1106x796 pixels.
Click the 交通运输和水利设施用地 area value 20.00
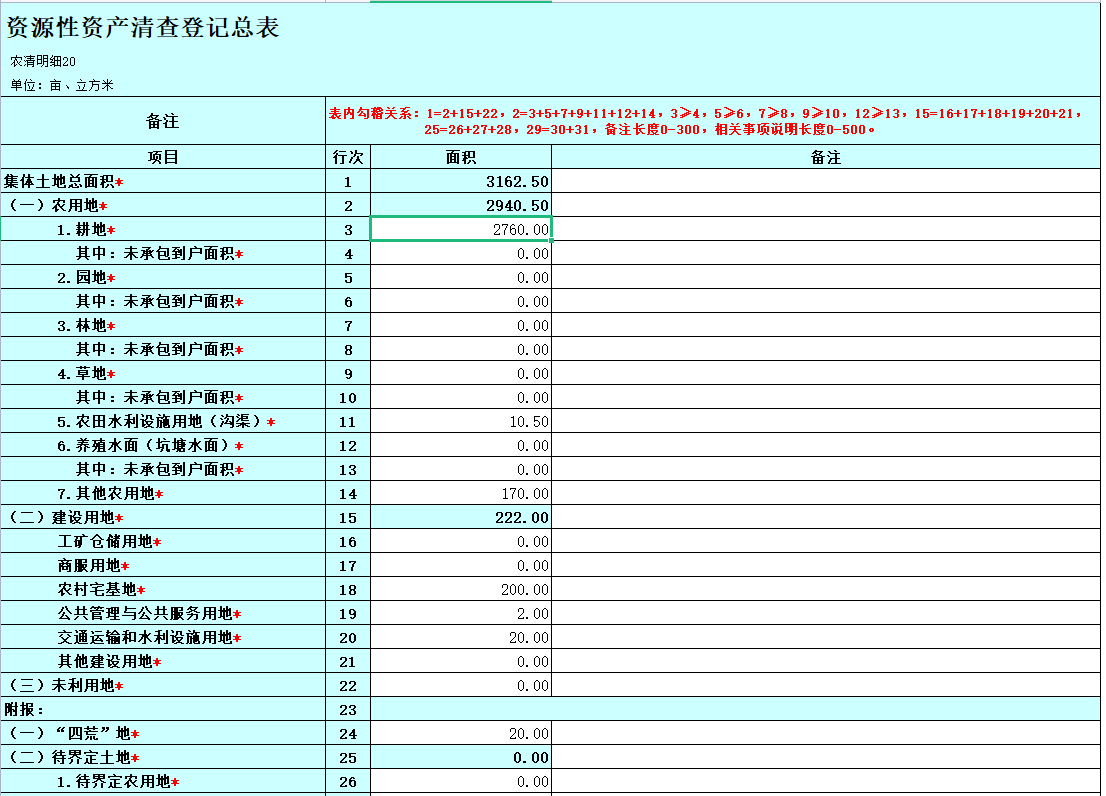[x=528, y=637]
